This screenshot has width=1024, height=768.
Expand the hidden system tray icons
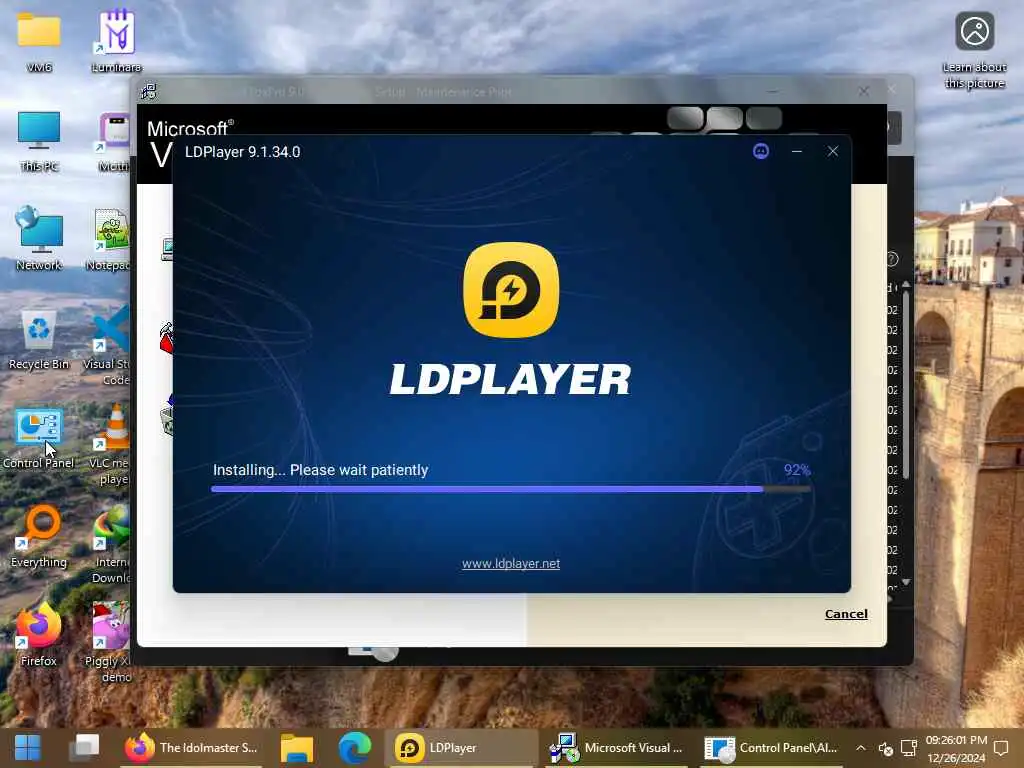pos(861,748)
